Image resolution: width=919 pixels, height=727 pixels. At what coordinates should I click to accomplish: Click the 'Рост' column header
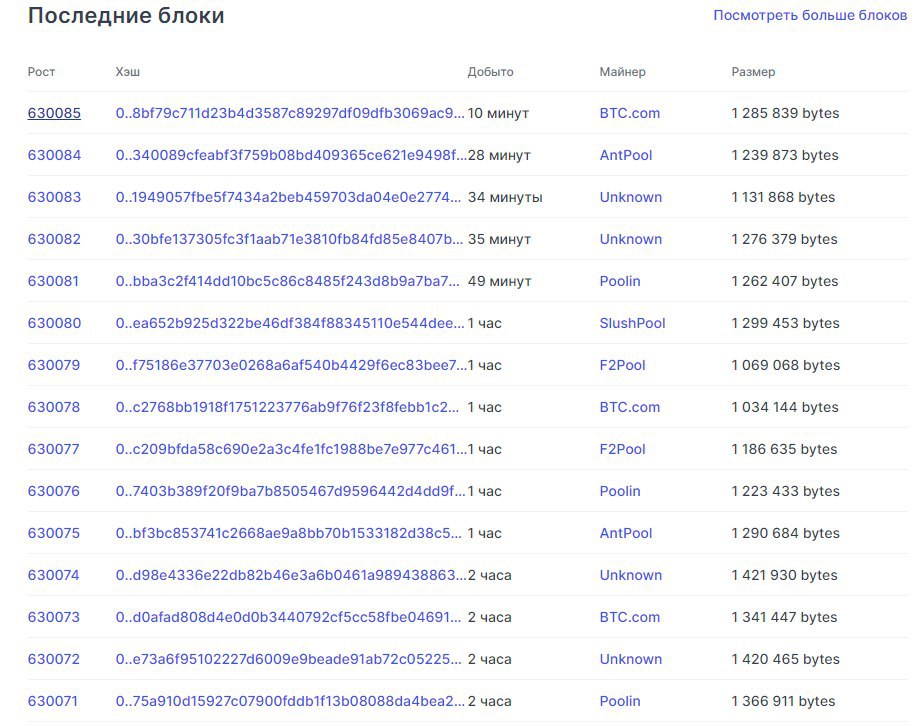point(41,72)
